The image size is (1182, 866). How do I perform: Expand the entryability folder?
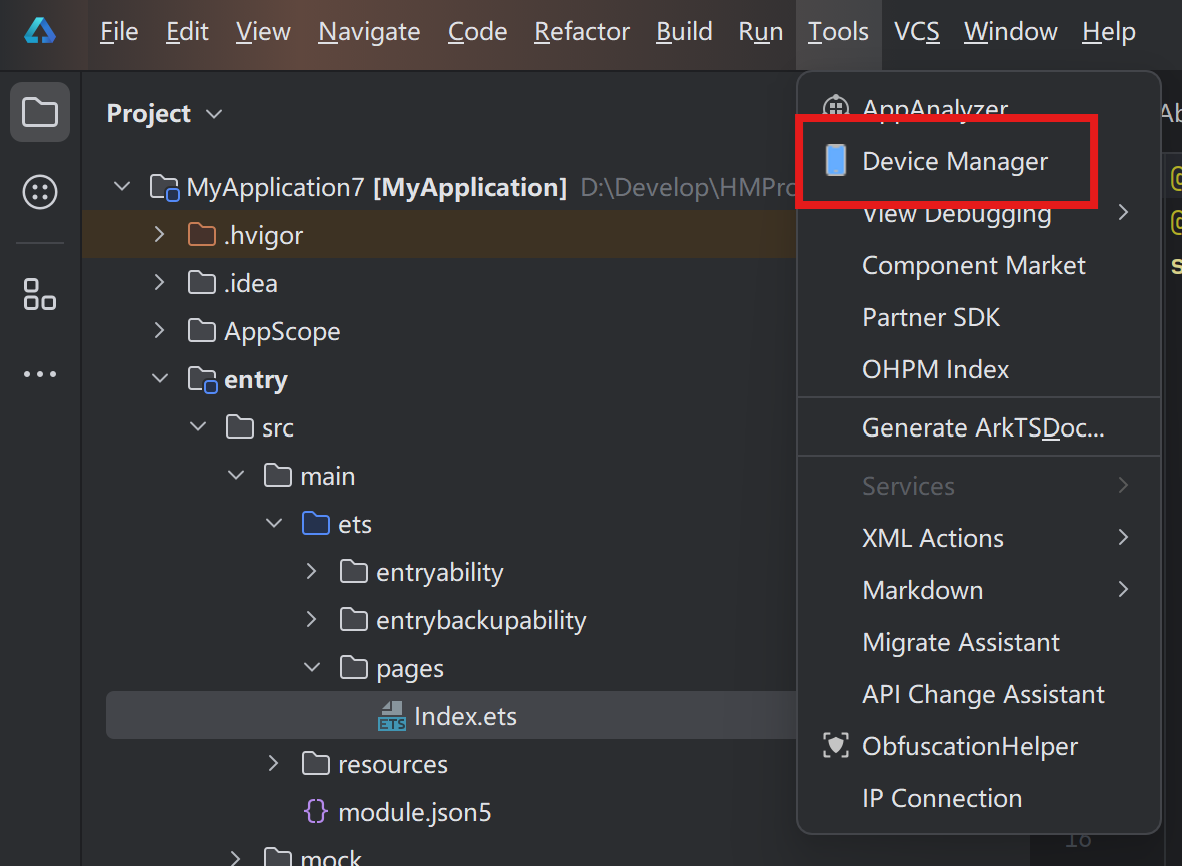pyautogui.click(x=311, y=571)
